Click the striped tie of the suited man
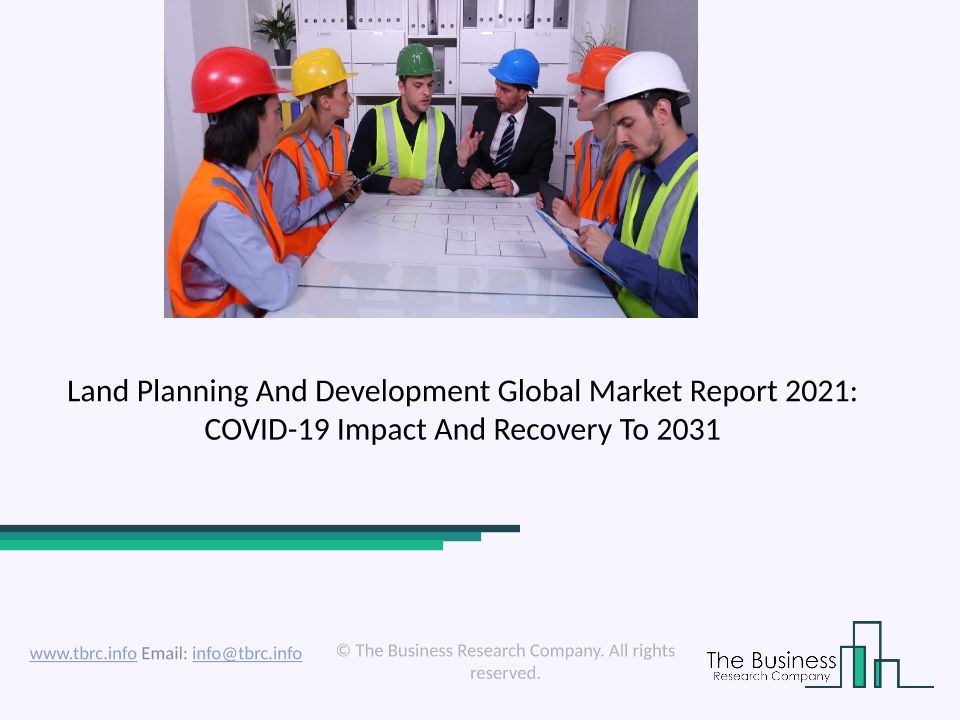The width and height of the screenshot is (960, 720). point(506,142)
